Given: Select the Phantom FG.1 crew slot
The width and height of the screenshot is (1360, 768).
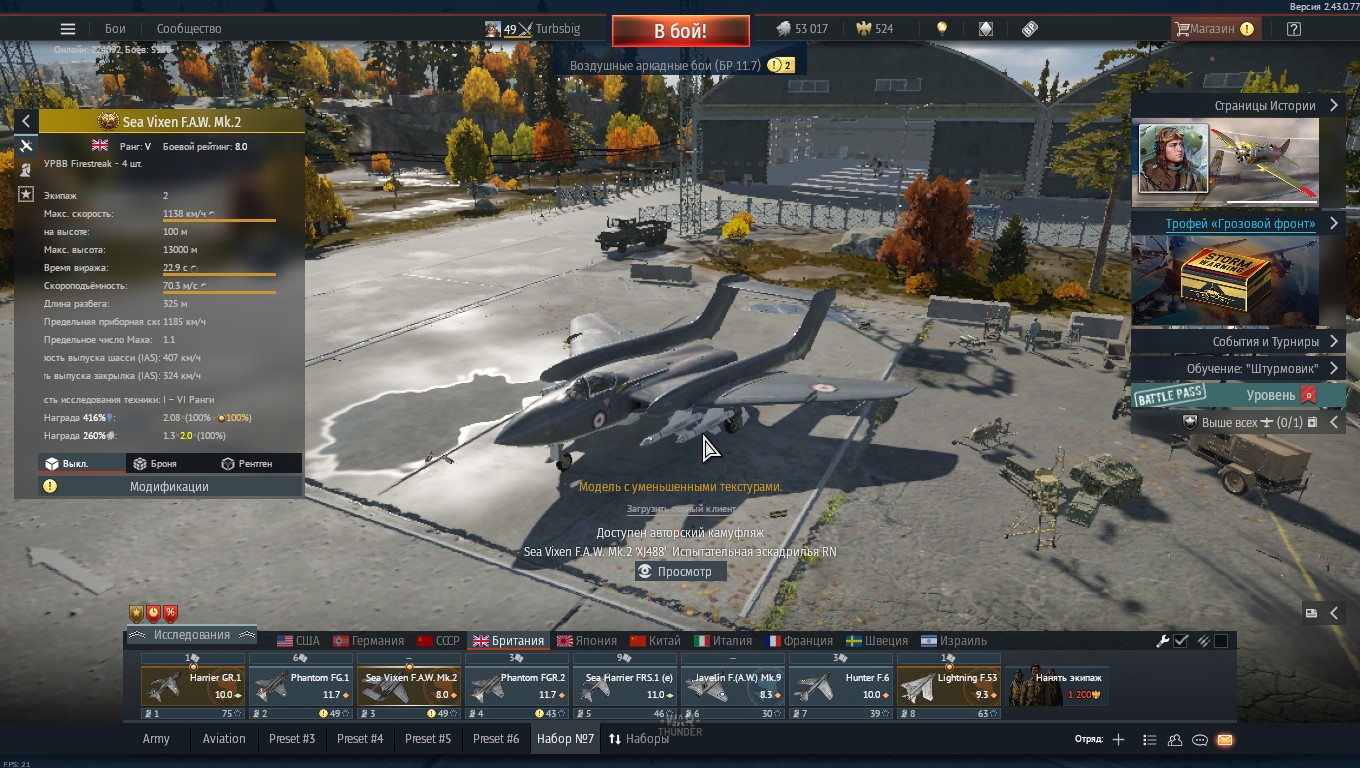Looking at the screenshot, I should [x=301, y=686].
